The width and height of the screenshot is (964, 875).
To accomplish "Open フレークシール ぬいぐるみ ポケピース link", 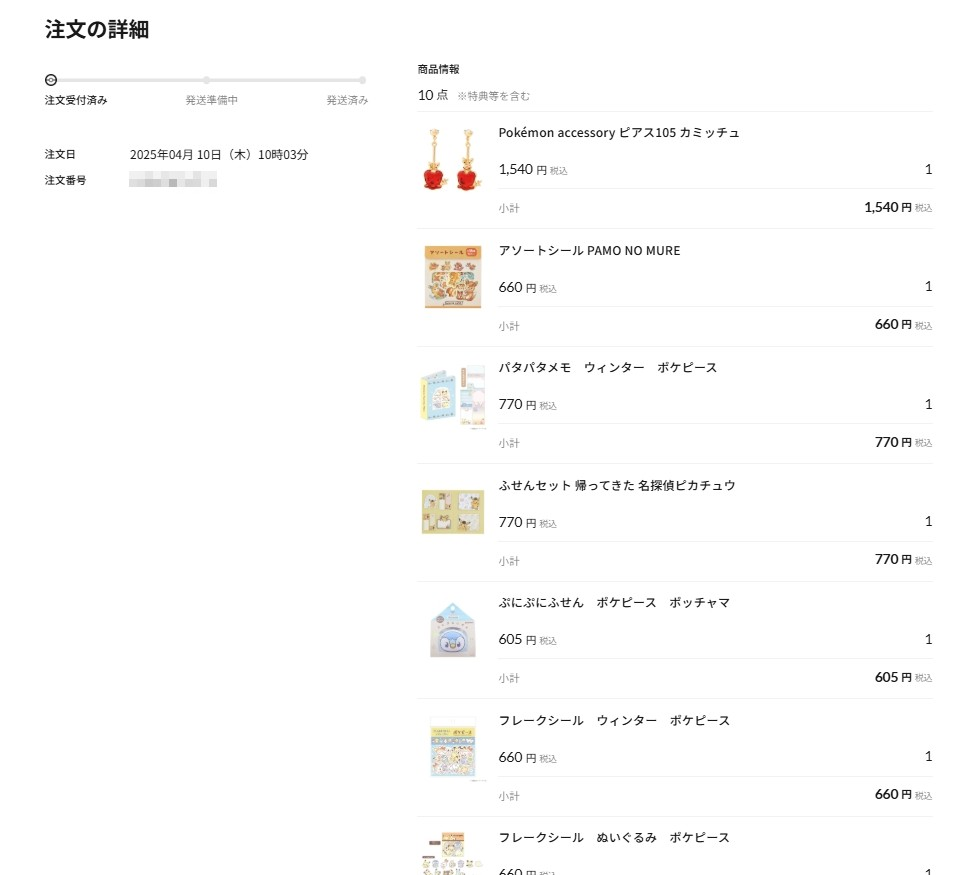I will tap(614, 837).
